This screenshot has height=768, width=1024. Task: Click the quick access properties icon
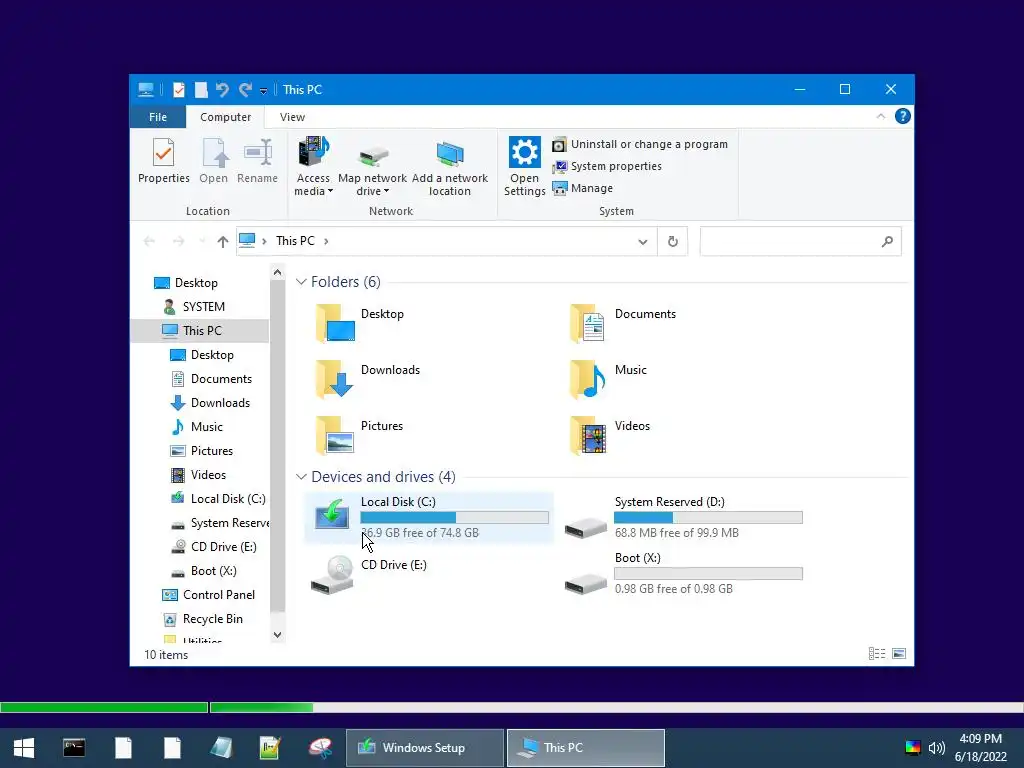178,89
